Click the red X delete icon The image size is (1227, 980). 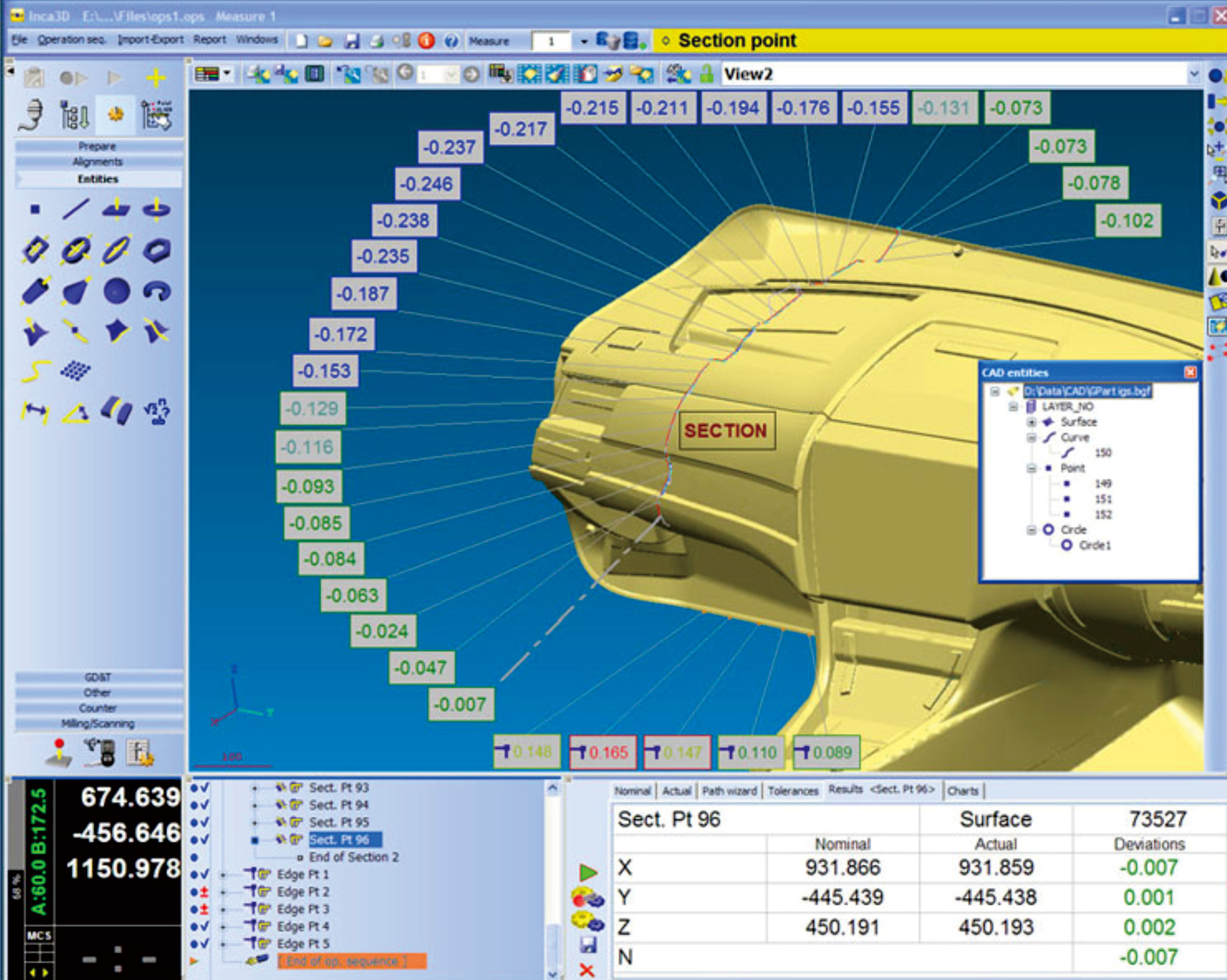point(587,970)
